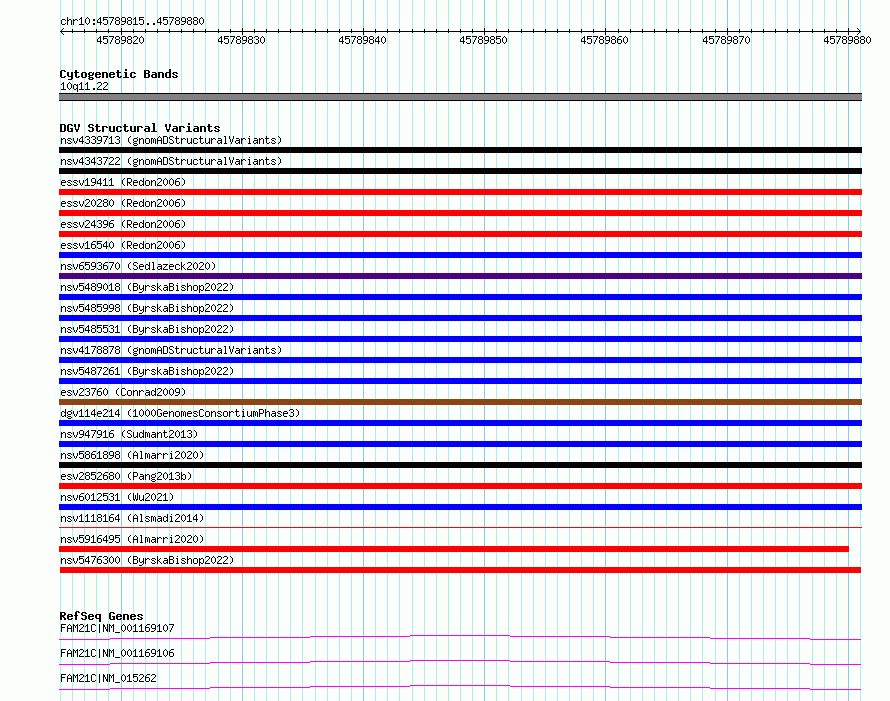
Task: Open esv2852680 (Pang2013b) label
Action: click(126, 476)
